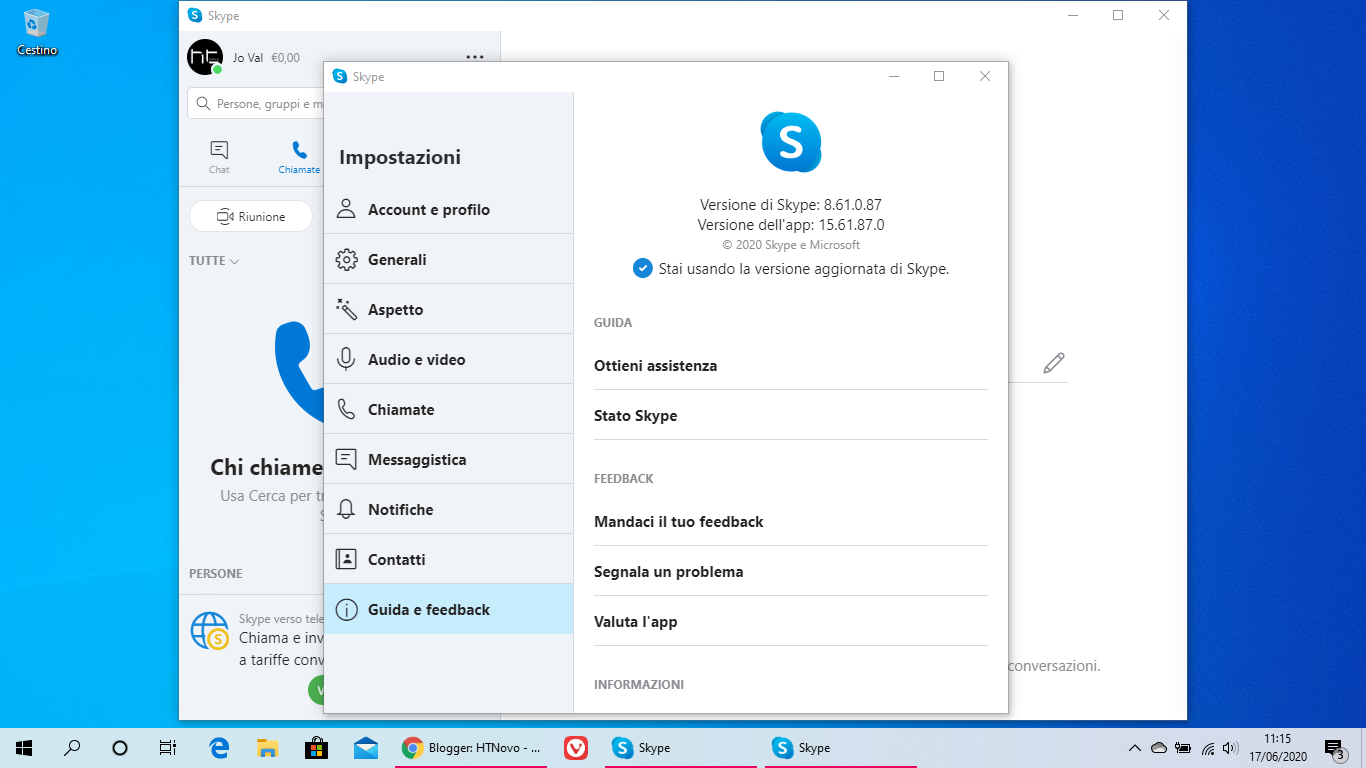Click the taskbar Skype button next to Vivaldi
The height and width of the screenshot is (768, 1366).
point(681,747)
